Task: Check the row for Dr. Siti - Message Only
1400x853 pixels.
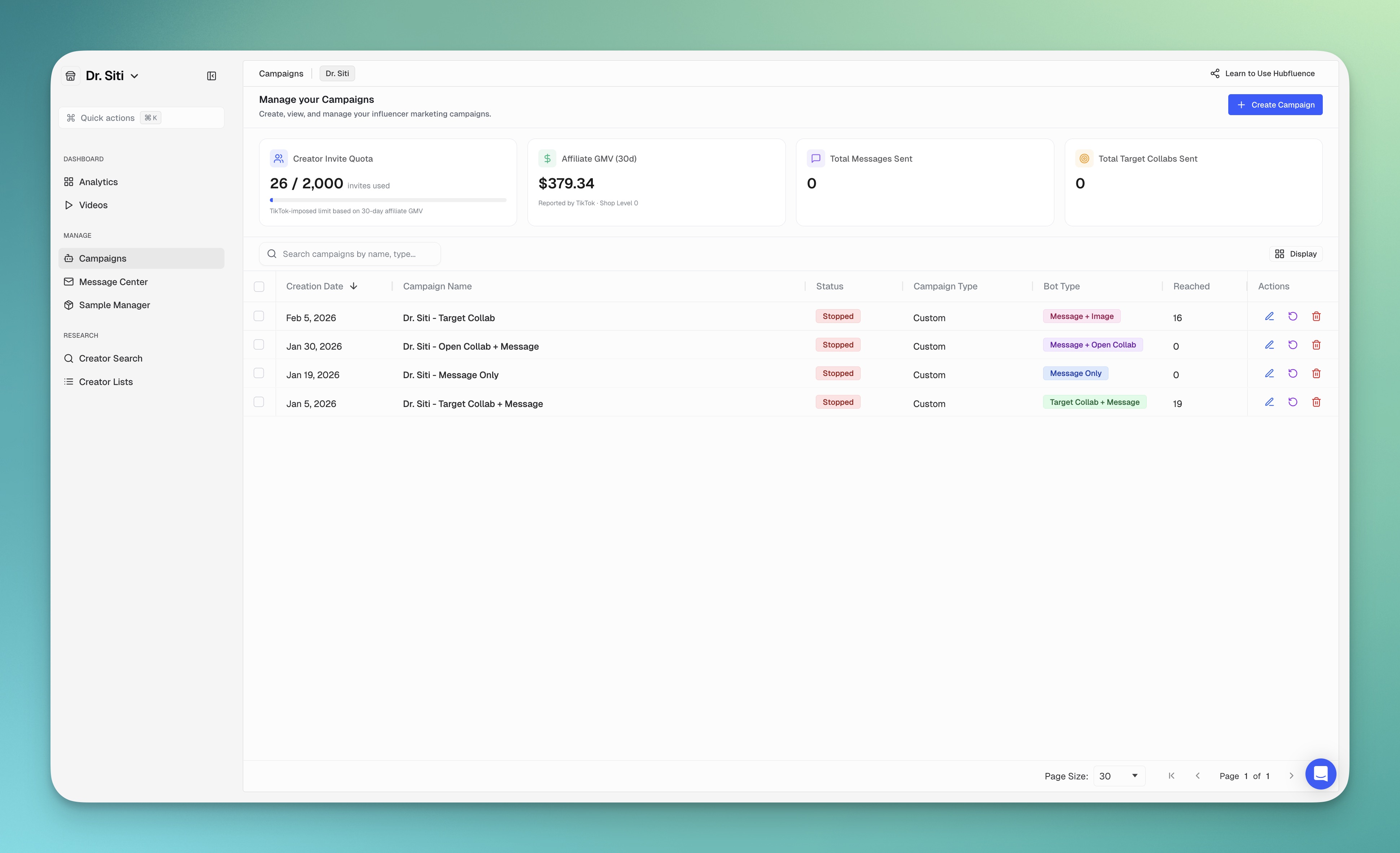Action: pyautogui.click(x=259, y=373)
